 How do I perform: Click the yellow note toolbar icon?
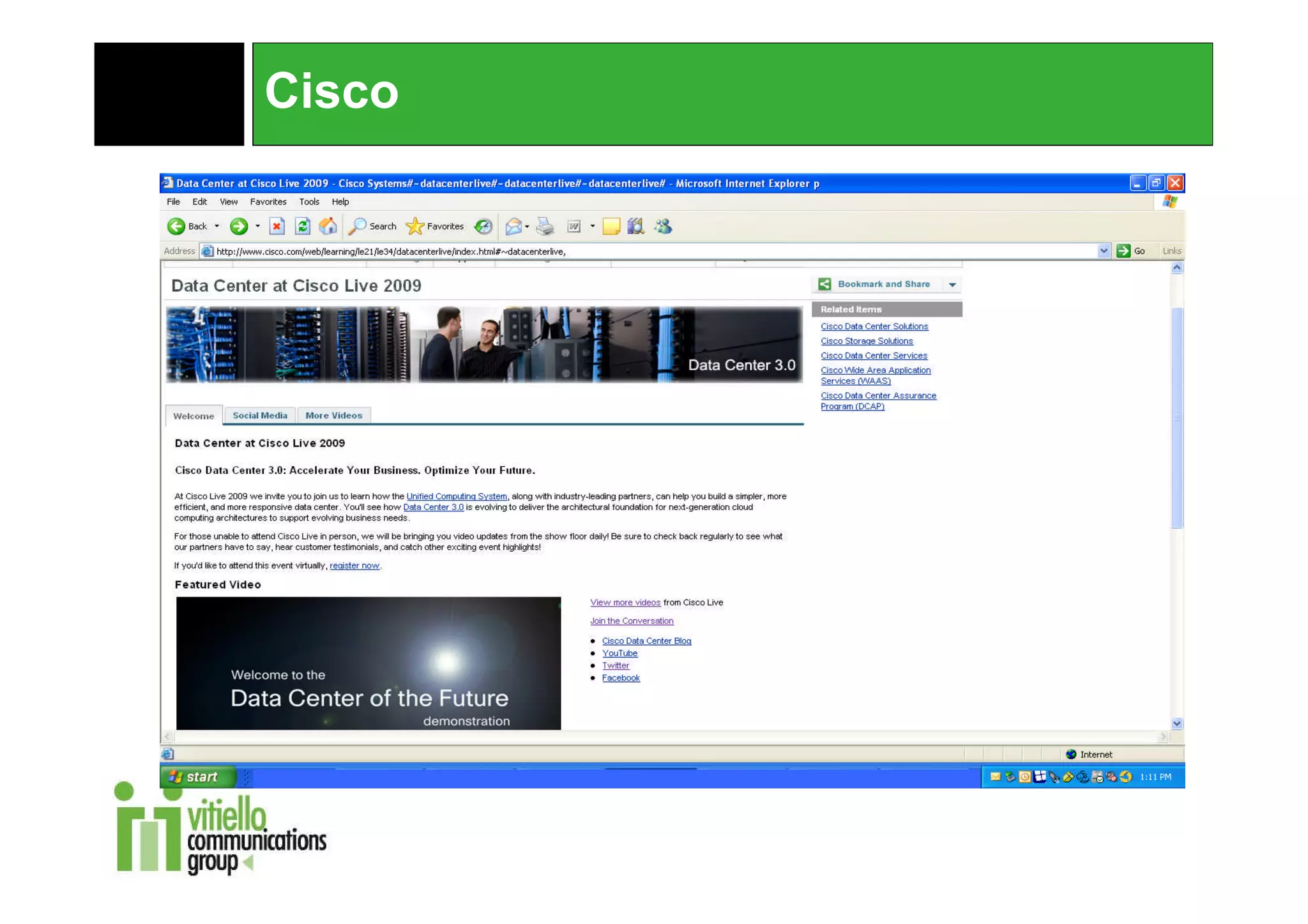click(x=611, y=226)
